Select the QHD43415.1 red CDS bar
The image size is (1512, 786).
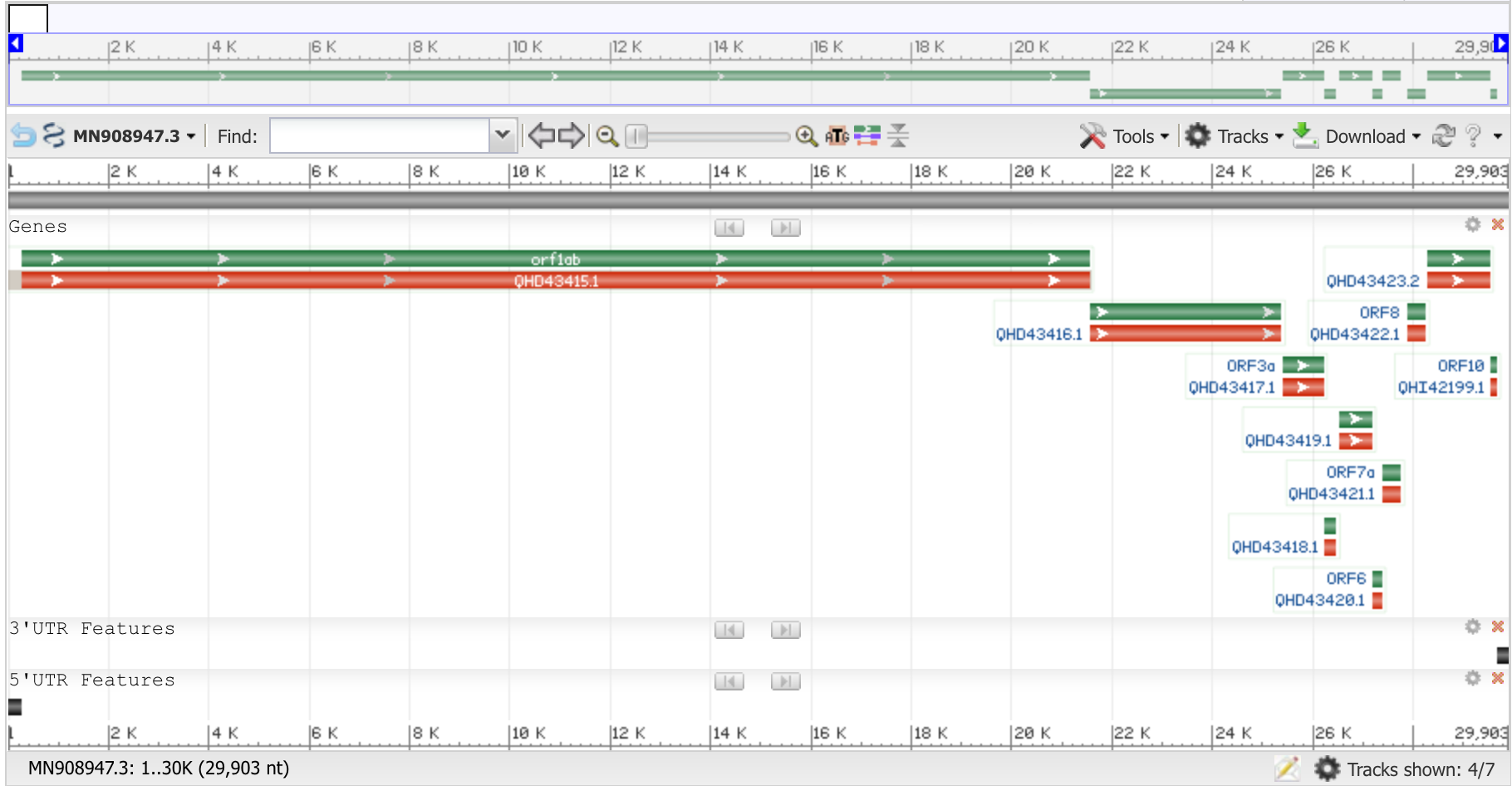click(556, 281)
